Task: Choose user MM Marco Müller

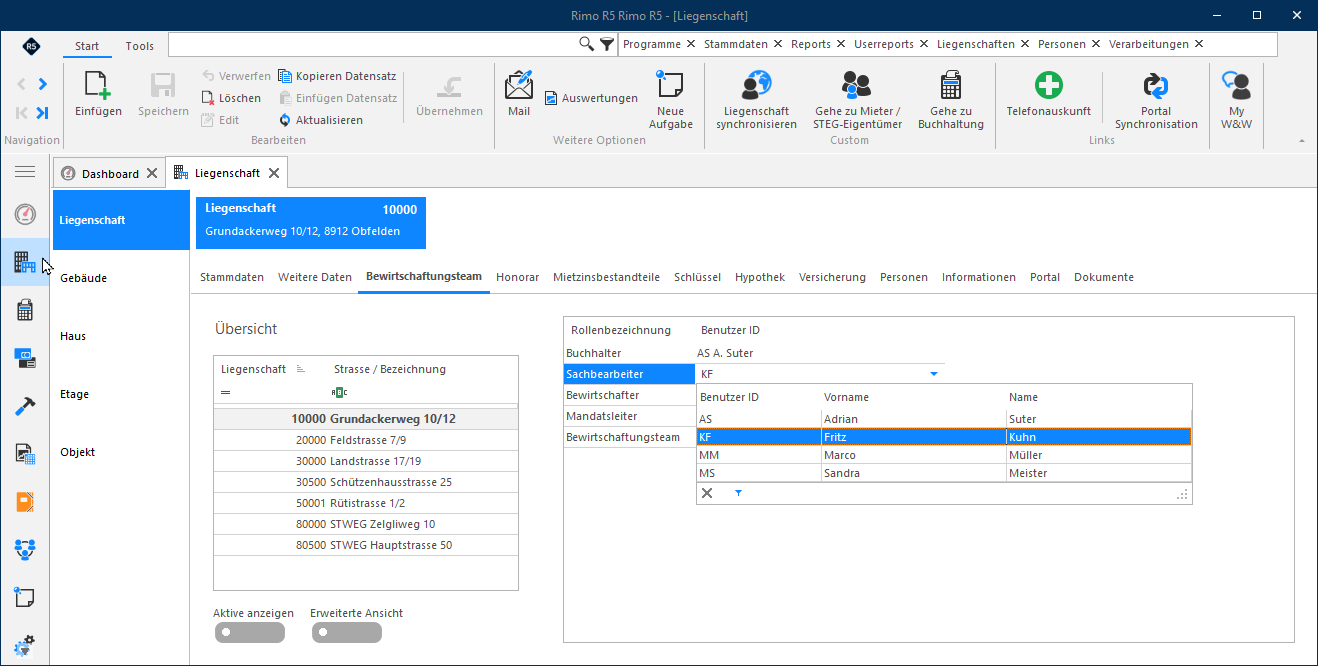Action: [944, 455]
